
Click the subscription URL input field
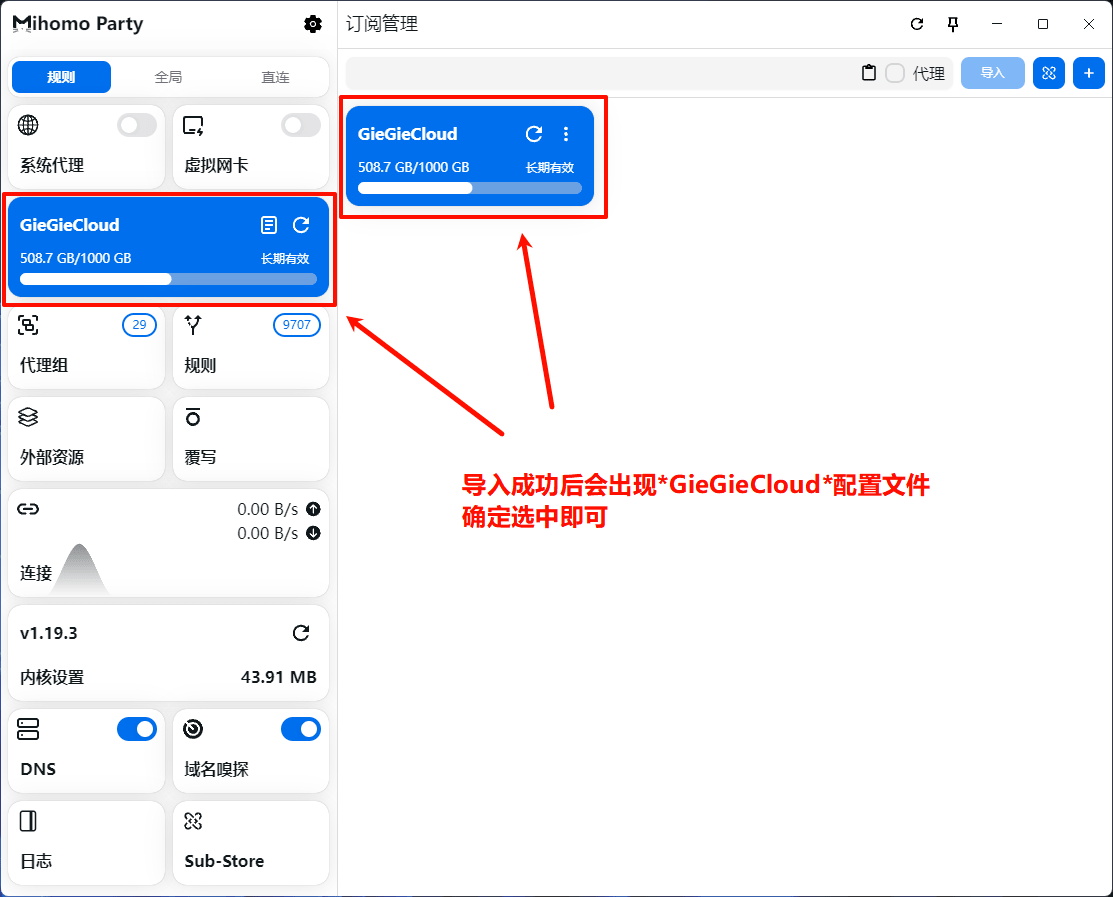[x=602, y=73]
